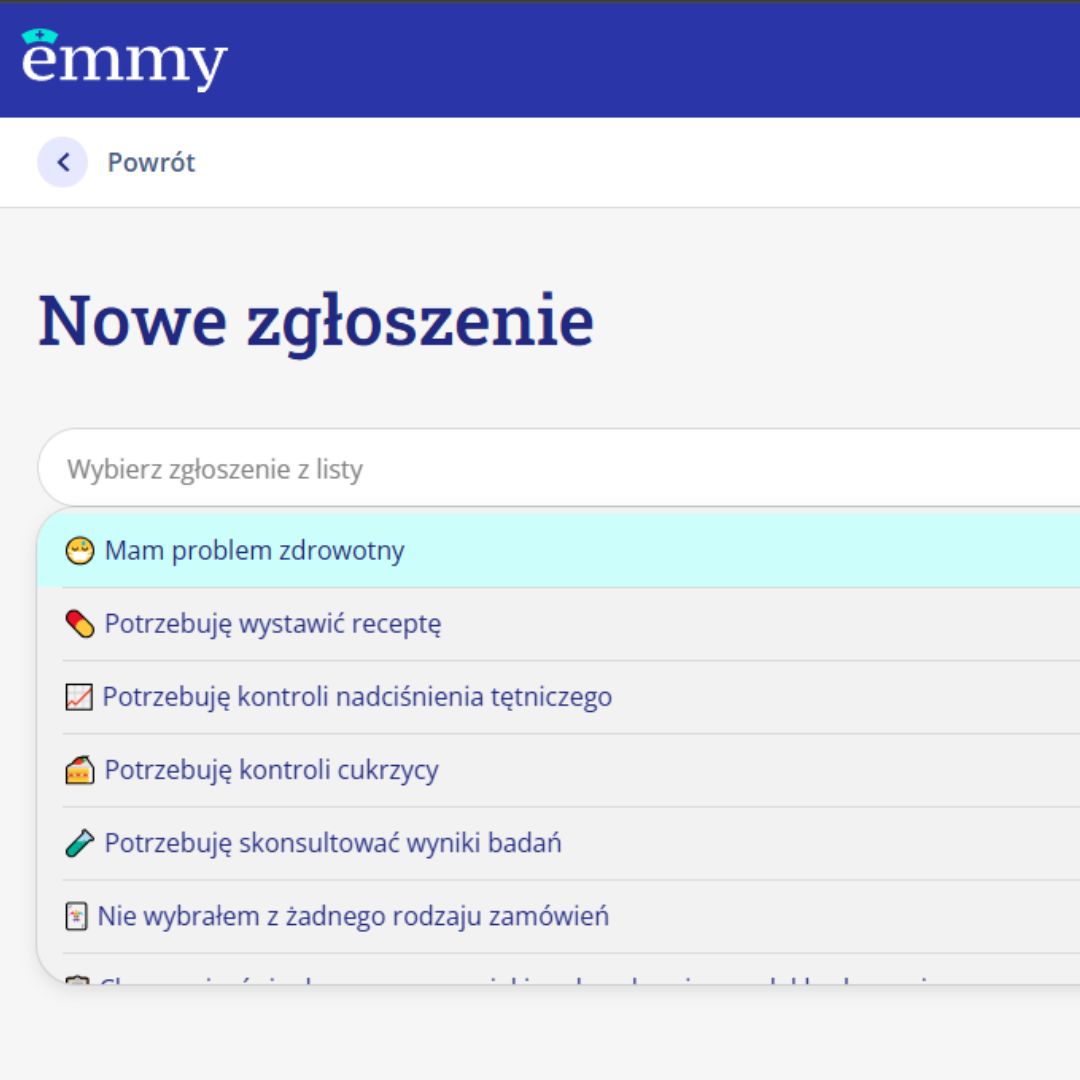Click the face emoji beside health problem

(x=80, y=551)
